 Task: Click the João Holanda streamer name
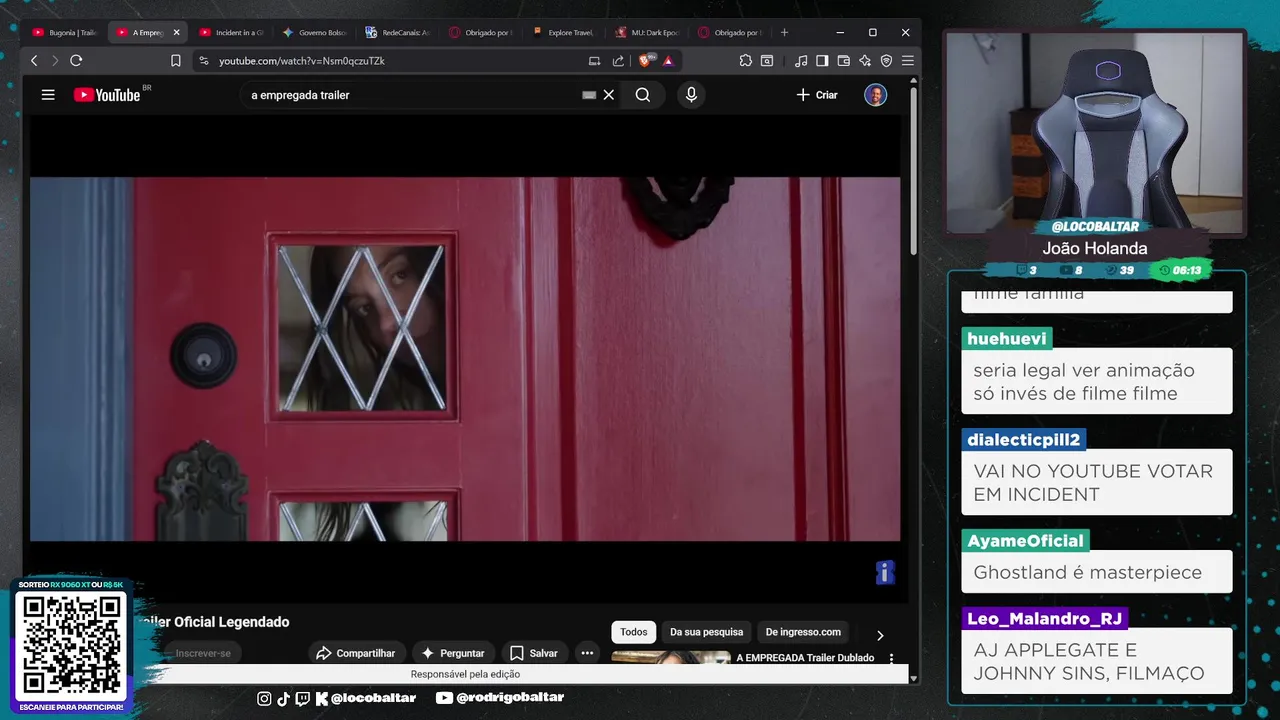[1095, 248]
